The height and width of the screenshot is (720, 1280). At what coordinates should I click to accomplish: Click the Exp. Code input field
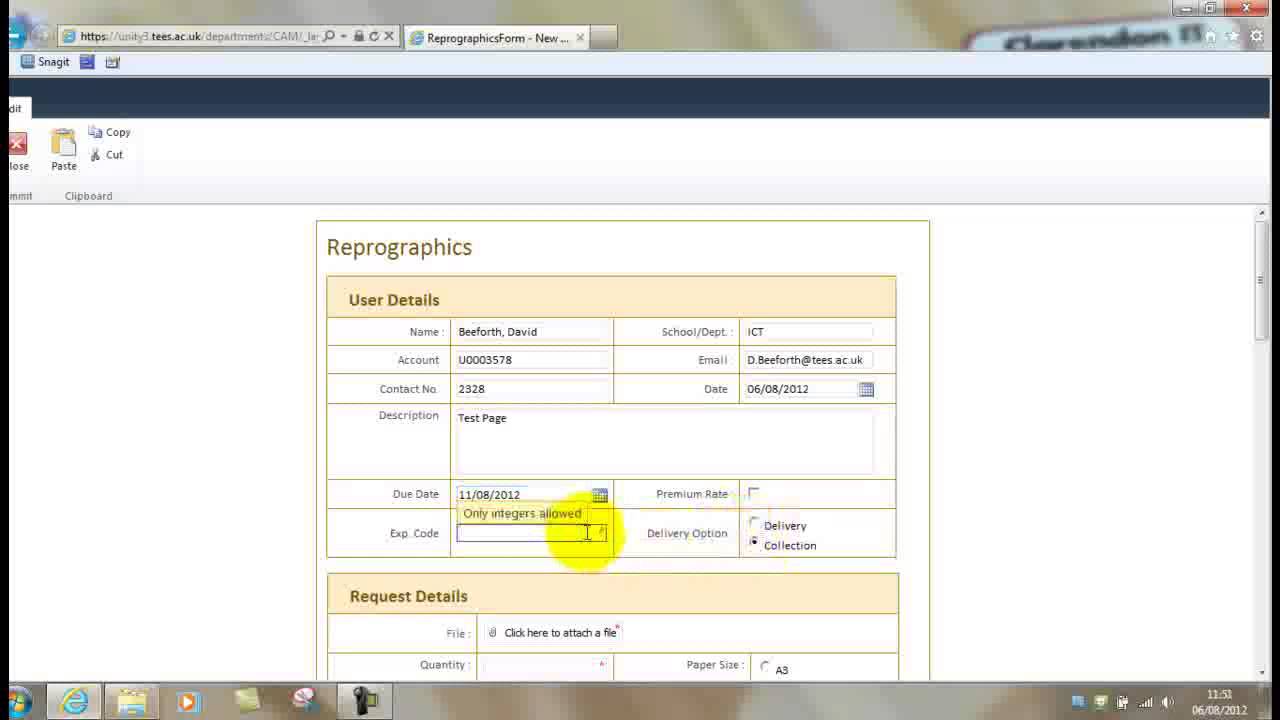point(531,533)
